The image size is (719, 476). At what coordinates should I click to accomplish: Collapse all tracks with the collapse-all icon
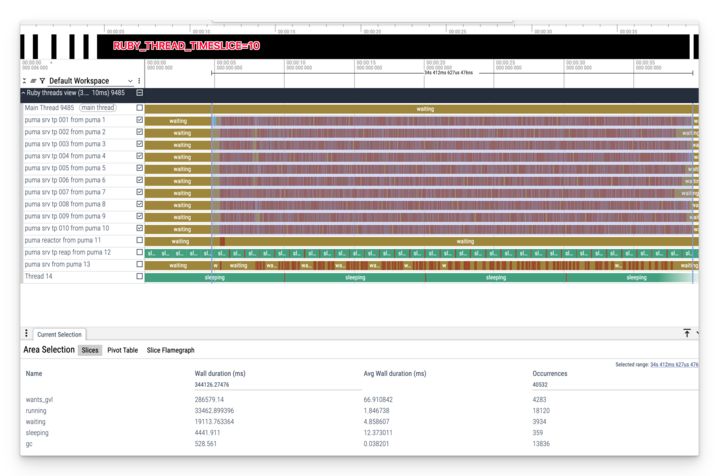click(x=24, y=81)
